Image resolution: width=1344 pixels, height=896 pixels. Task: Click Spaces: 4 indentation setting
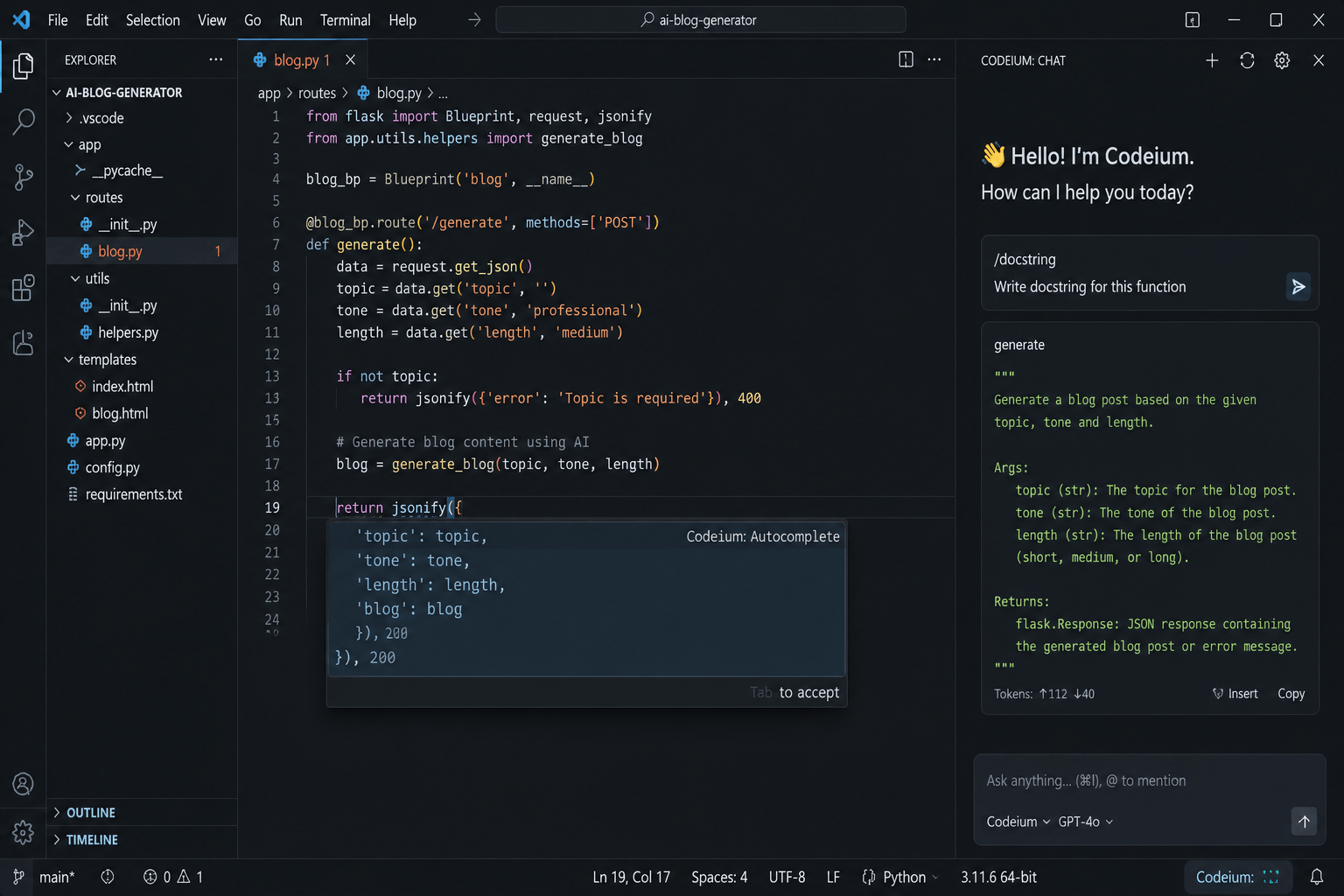click(x=719, y=877)
